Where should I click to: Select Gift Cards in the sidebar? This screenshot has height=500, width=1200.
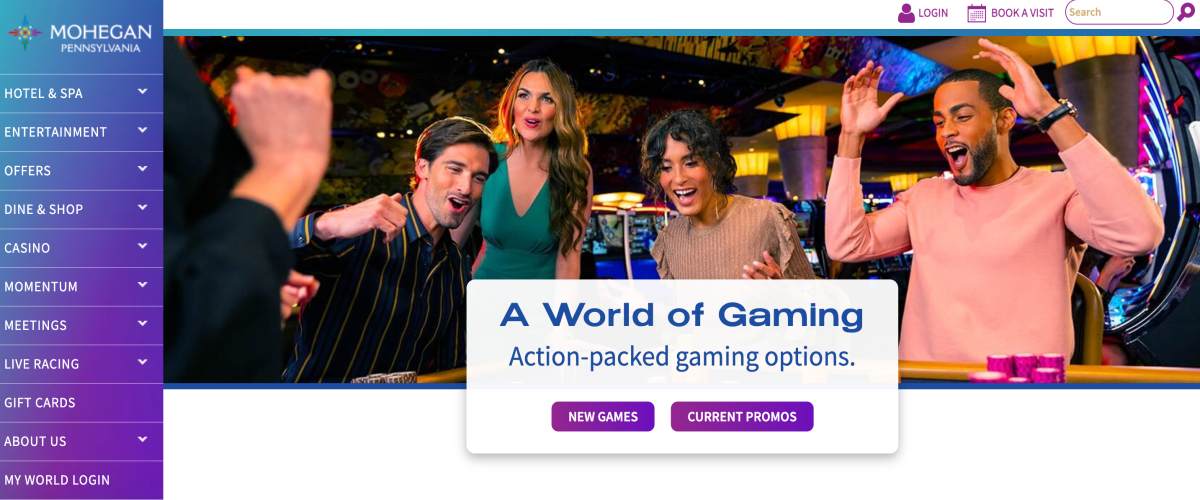[81, 402]
